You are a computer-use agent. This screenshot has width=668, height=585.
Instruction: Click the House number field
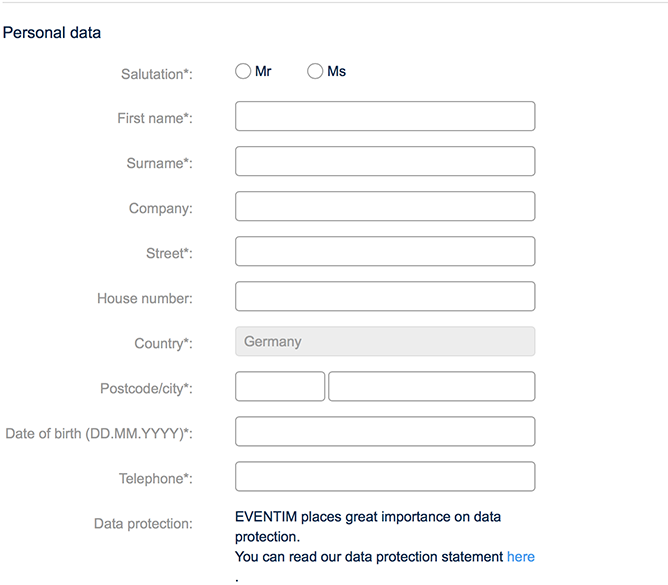[x=385, y=296]
